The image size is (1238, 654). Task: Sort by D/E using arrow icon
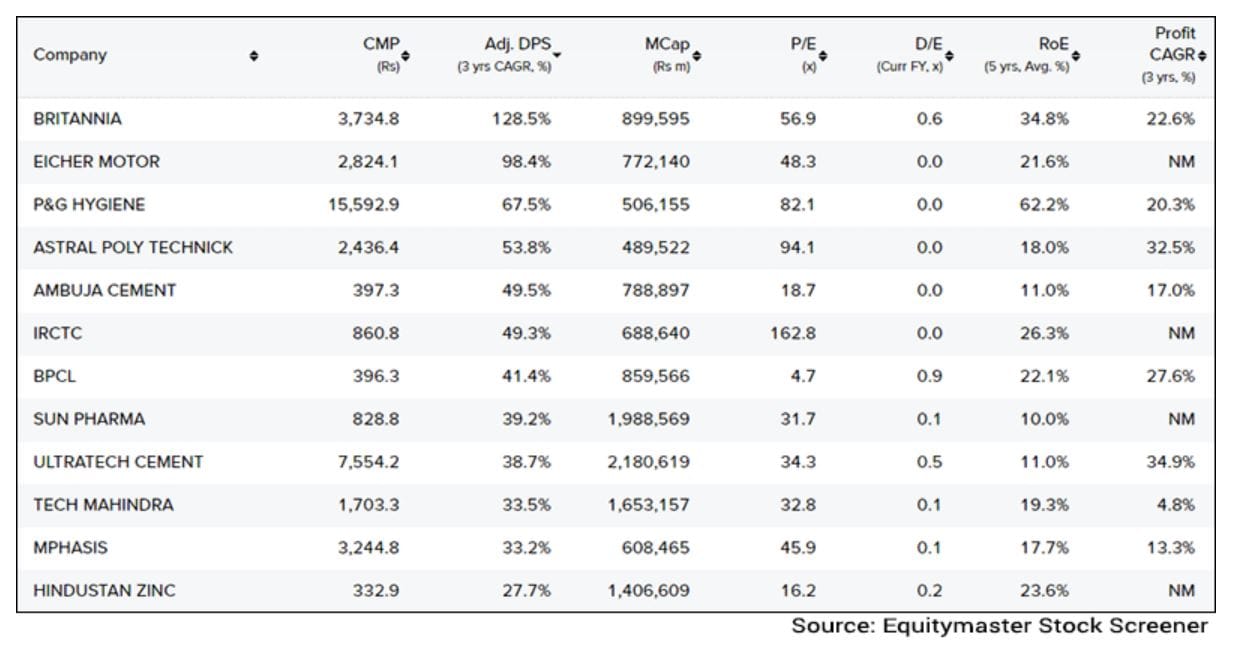click(x=949, y=54)
